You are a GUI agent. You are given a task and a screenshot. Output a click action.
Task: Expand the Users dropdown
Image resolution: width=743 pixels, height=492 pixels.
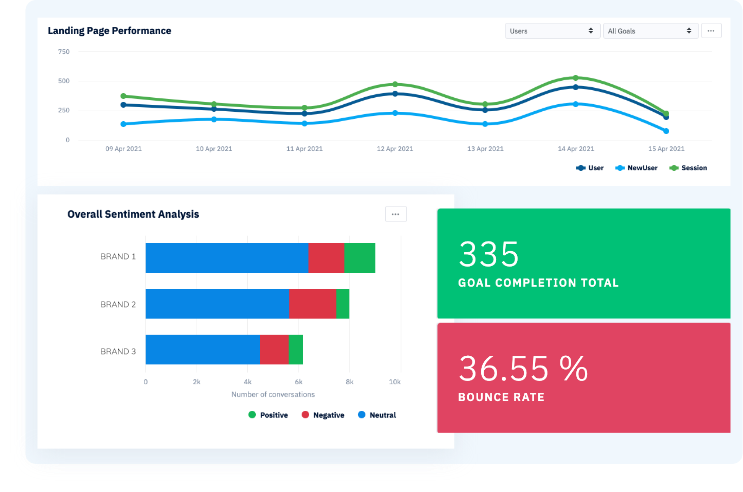(x=552, y=31)
